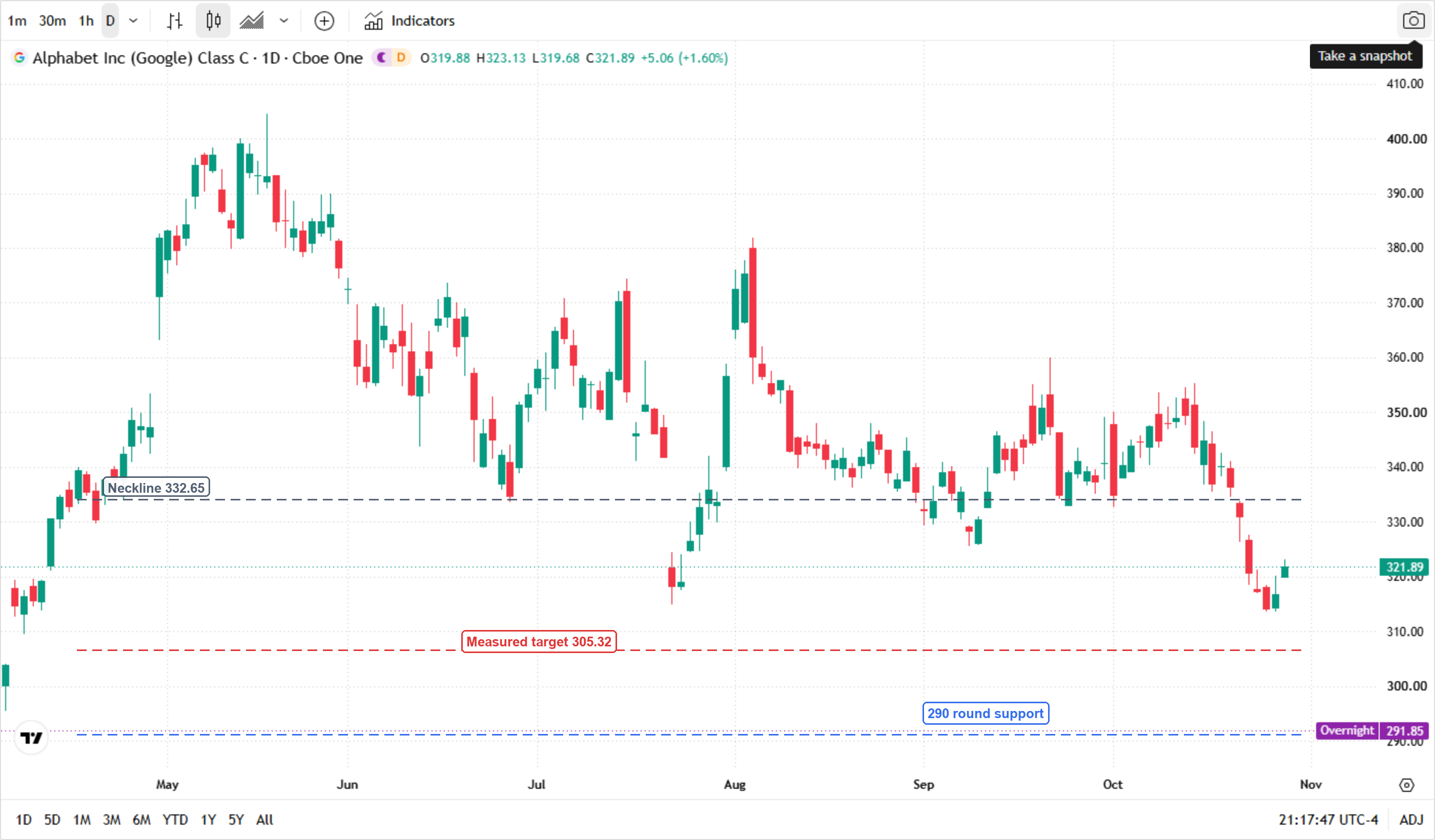Toggle ADJ adjusted data
1435x840 pixels.
coord(1411,821)
